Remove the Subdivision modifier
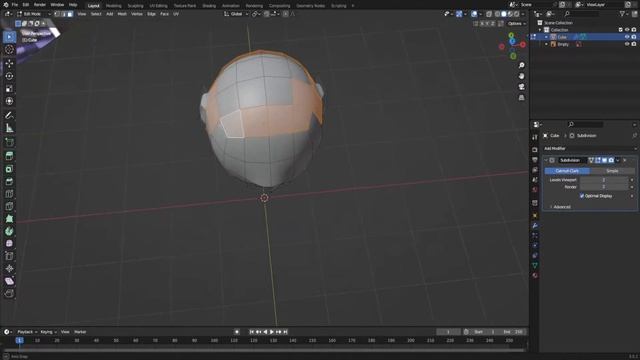This screenshot has height=360, width=640. click(x=625, y=160)
